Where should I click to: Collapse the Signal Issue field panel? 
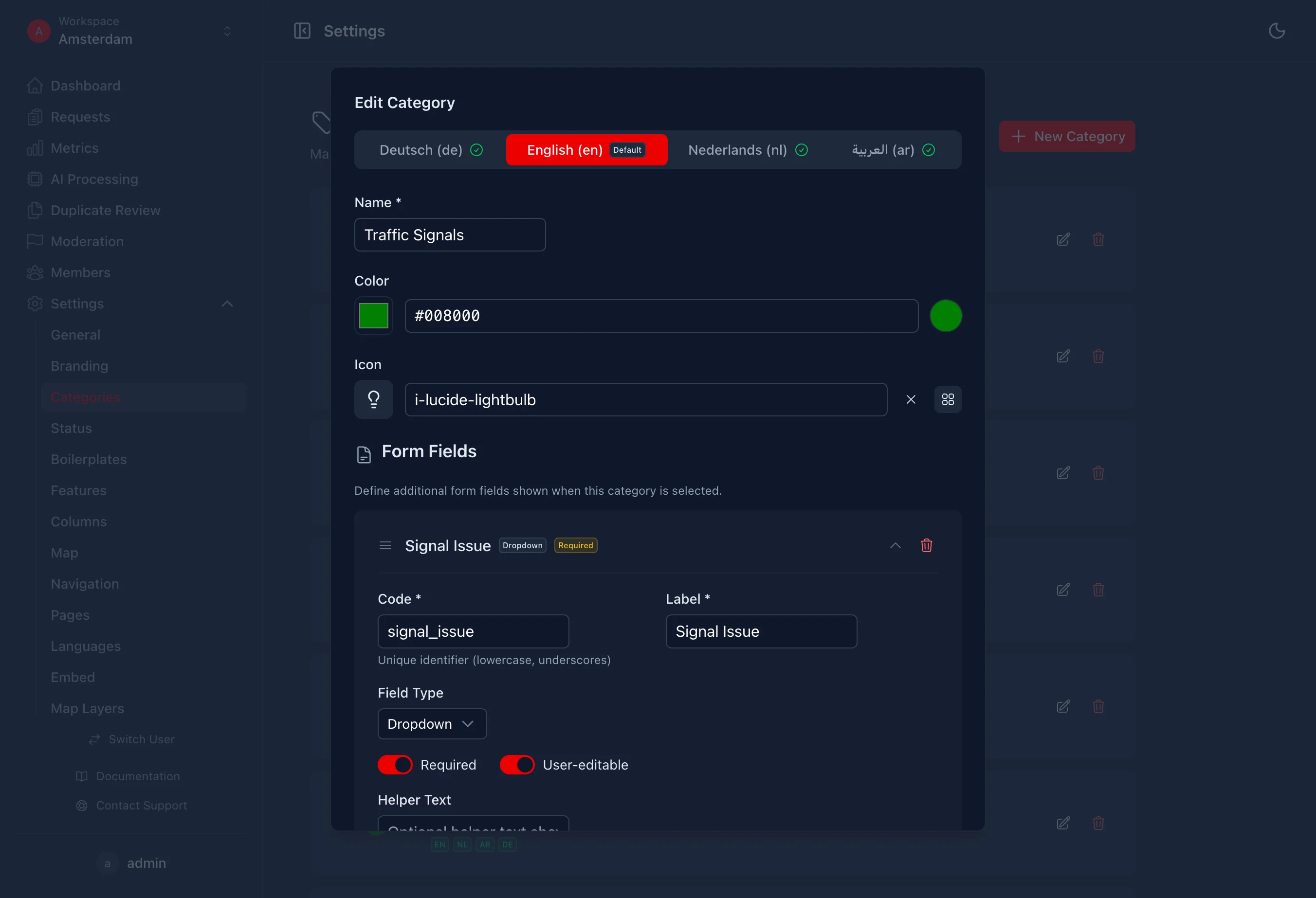pyautogui.click(x=895, y=545)
